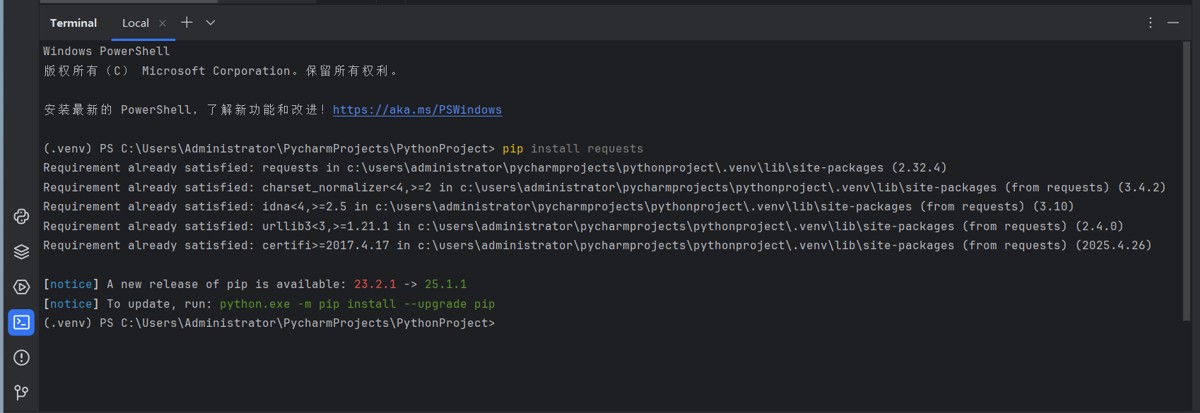Open the Python Console tool window
The height and width of the screenshot is (413, 1200).
pyautogui.click(x=21, y=217)
